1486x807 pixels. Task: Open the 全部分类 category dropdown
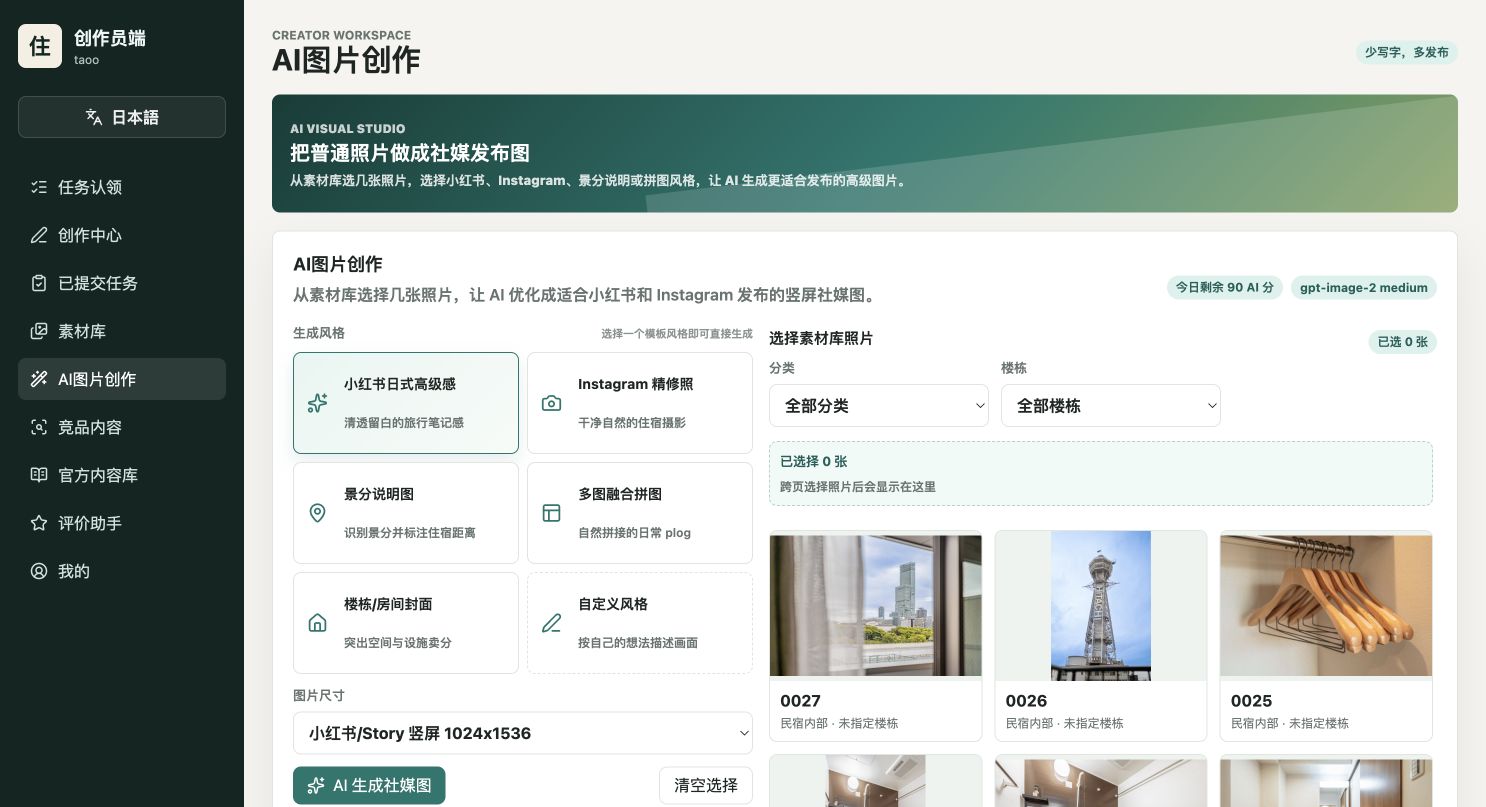click(x=879, y=406)
